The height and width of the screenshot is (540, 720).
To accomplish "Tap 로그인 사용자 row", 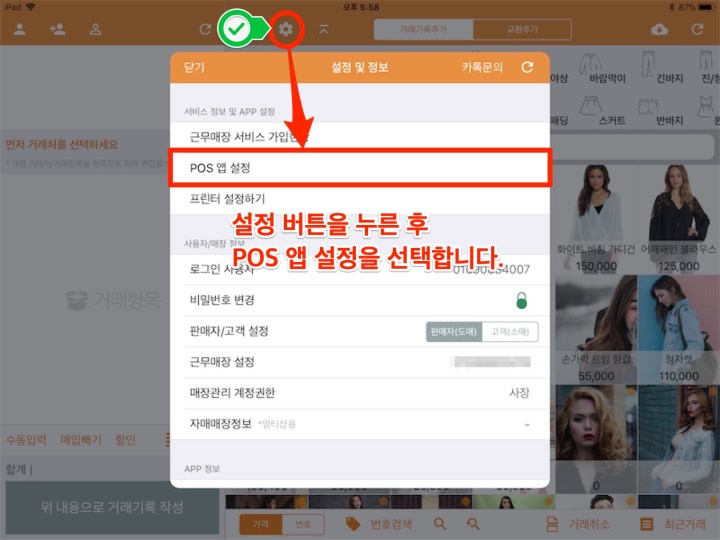I will click(360, 270).
